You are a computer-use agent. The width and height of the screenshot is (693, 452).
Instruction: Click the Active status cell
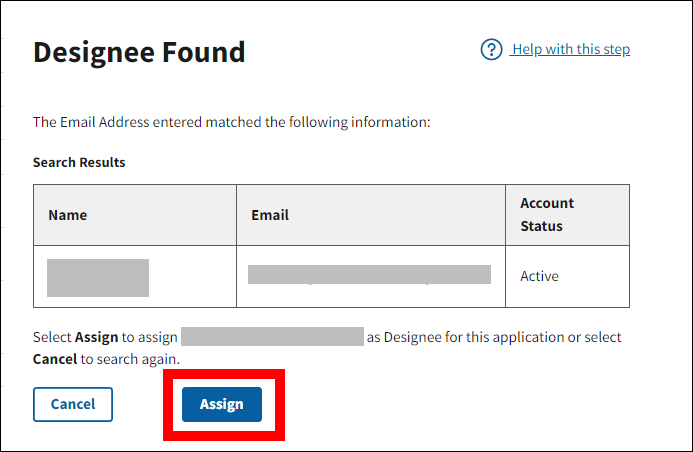pyautogui.click(x=539, y=276)
